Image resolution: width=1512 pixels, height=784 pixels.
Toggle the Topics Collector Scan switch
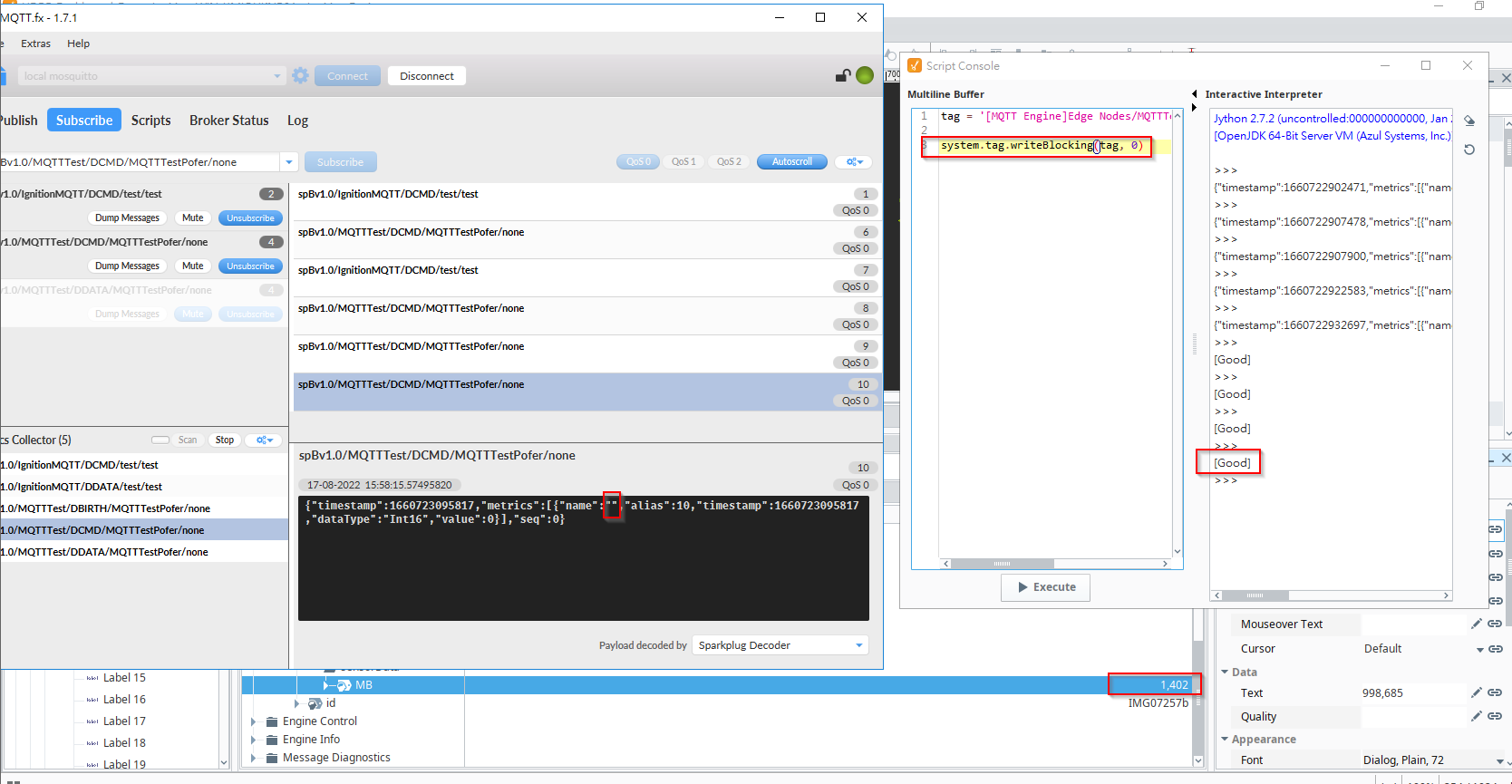(160, 440)
